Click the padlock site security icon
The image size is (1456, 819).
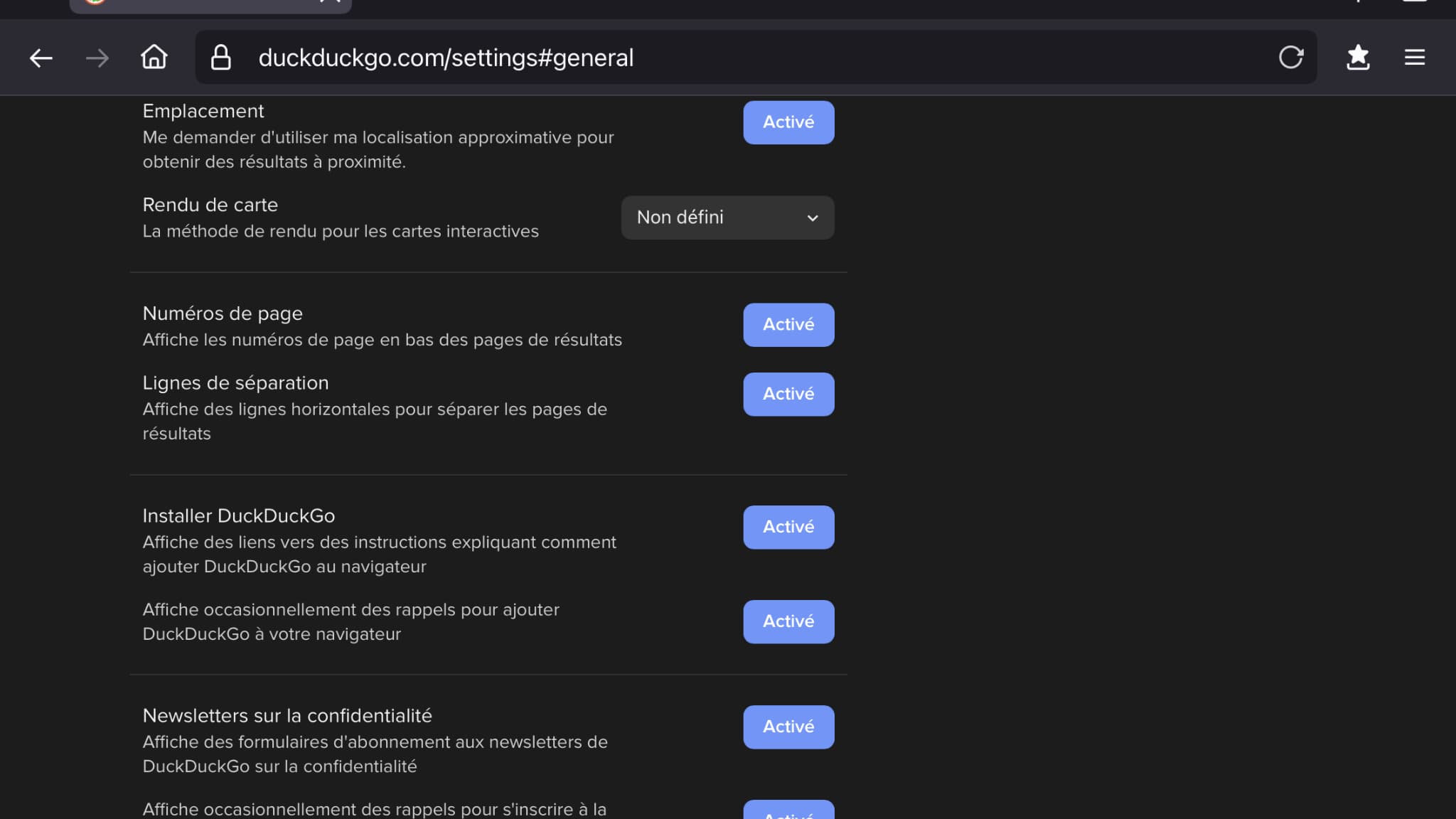pyautogui.click(x=221, y=58)
